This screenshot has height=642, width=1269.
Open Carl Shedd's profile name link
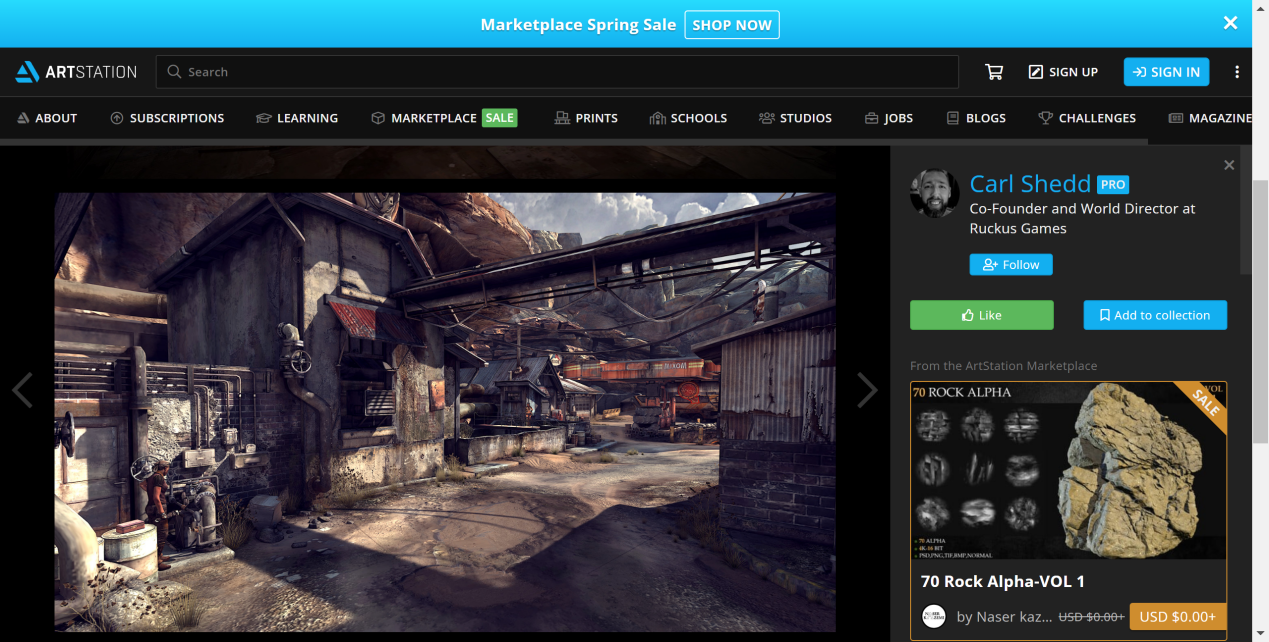click(1030, 184)
